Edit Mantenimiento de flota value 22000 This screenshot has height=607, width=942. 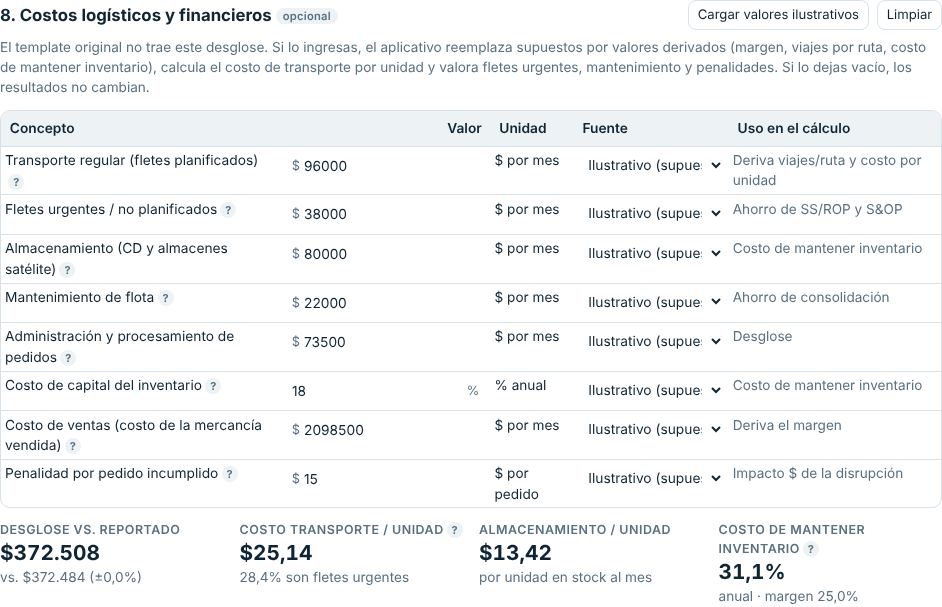tap(384, 302)
